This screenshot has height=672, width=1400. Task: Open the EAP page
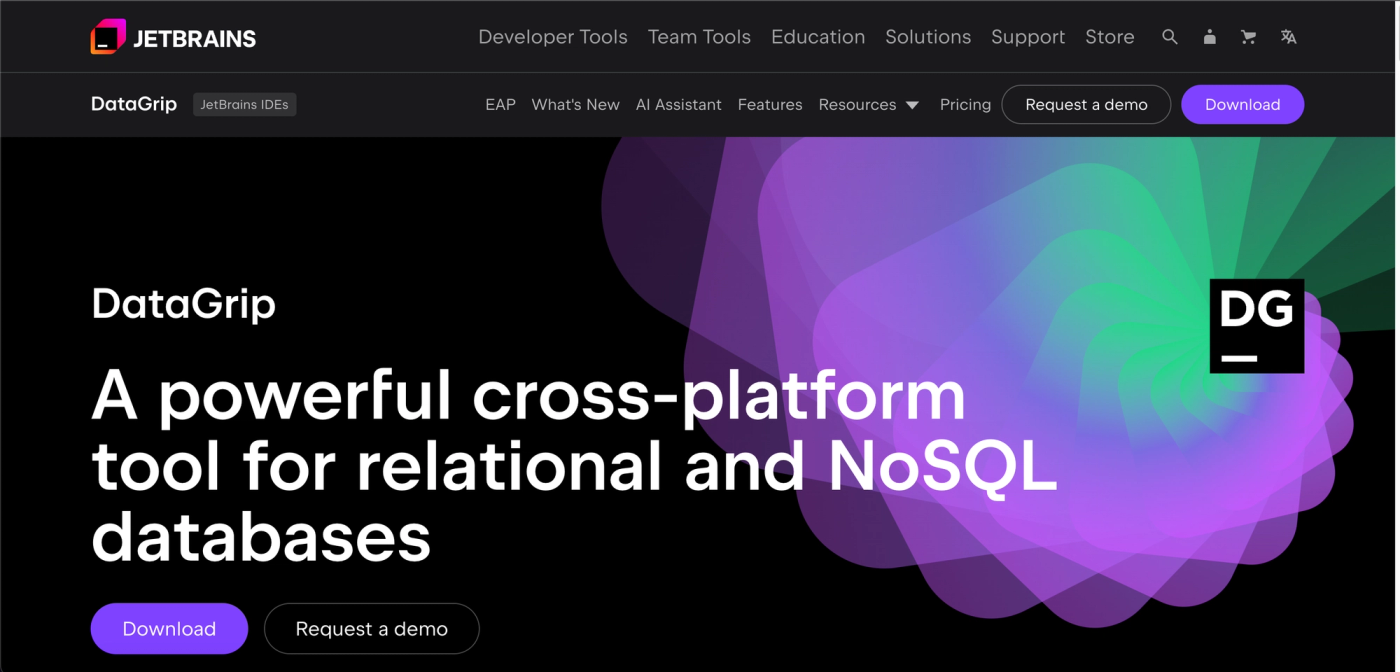click(500, 104)
